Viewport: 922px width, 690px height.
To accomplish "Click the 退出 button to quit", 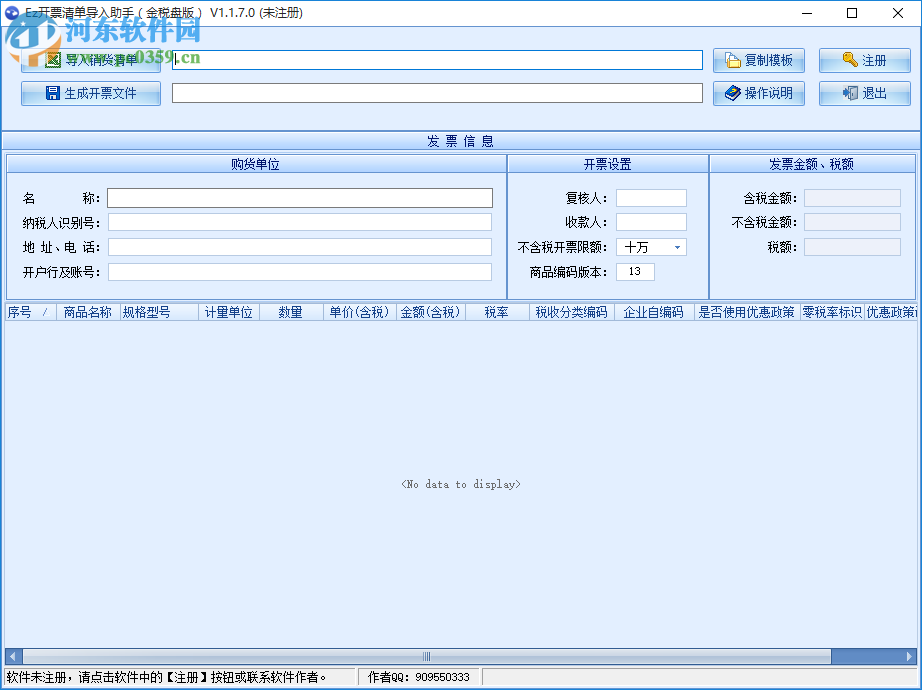I will 864,93.
